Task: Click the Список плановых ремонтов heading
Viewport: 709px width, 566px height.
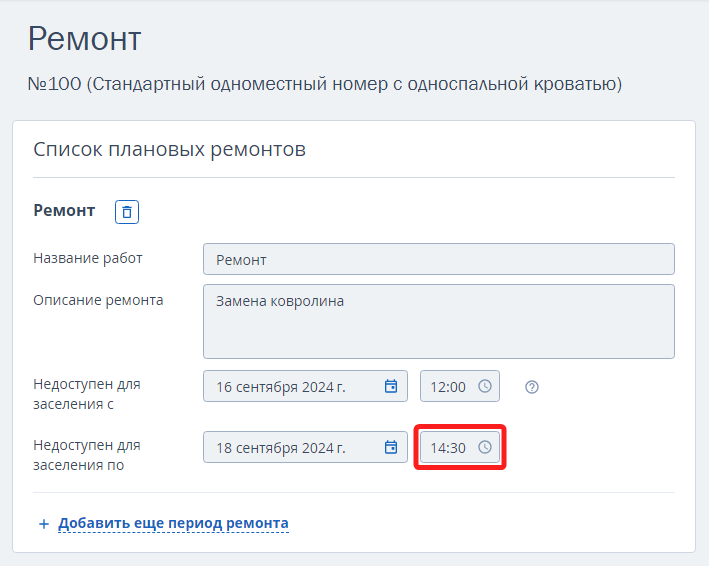Action: coord(170,149)
